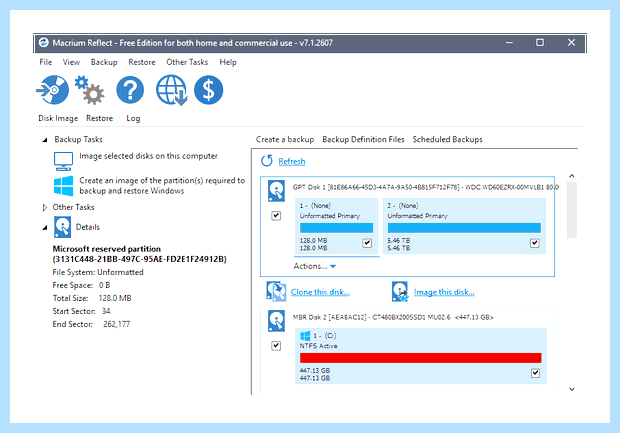Click the File System: Unformatted text
The width and height of the screenshot is (620, 433).
pos(98,272)
